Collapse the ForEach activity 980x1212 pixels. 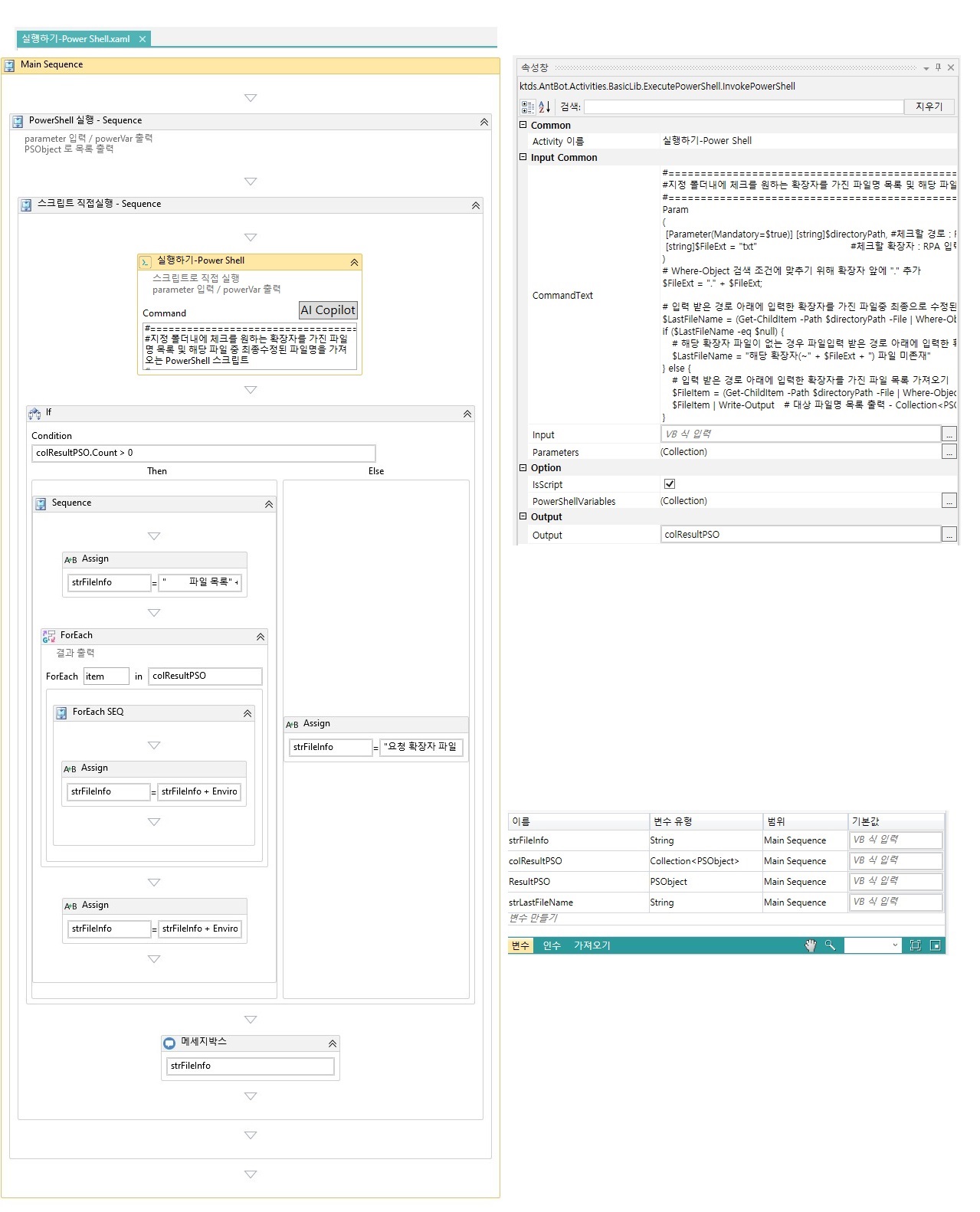261,637
